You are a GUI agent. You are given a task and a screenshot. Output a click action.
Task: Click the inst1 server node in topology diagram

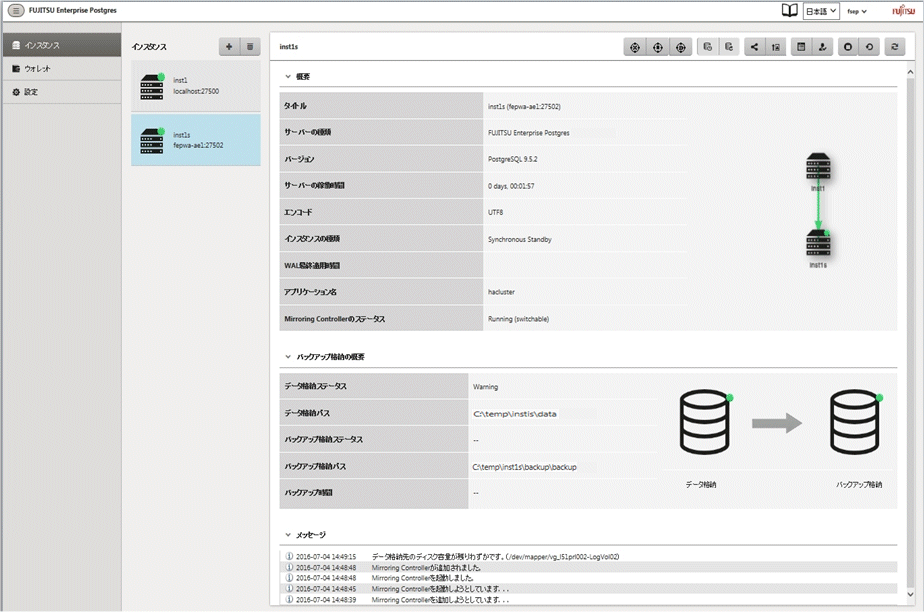coord(818,167)
